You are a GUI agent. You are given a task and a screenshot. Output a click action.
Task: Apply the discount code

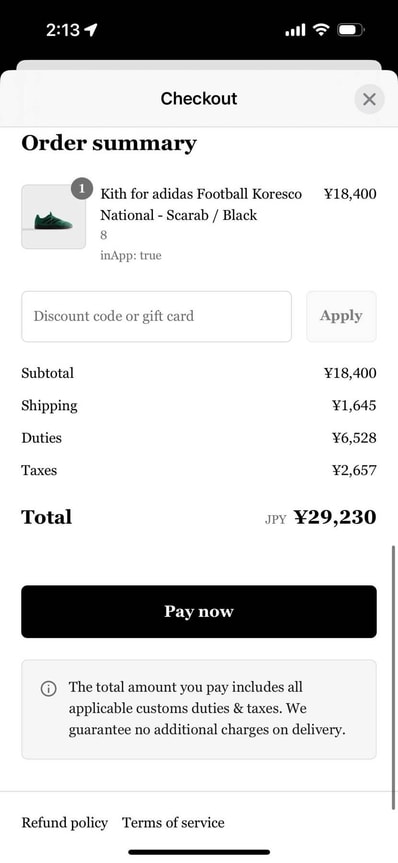(x=341, y=316)
